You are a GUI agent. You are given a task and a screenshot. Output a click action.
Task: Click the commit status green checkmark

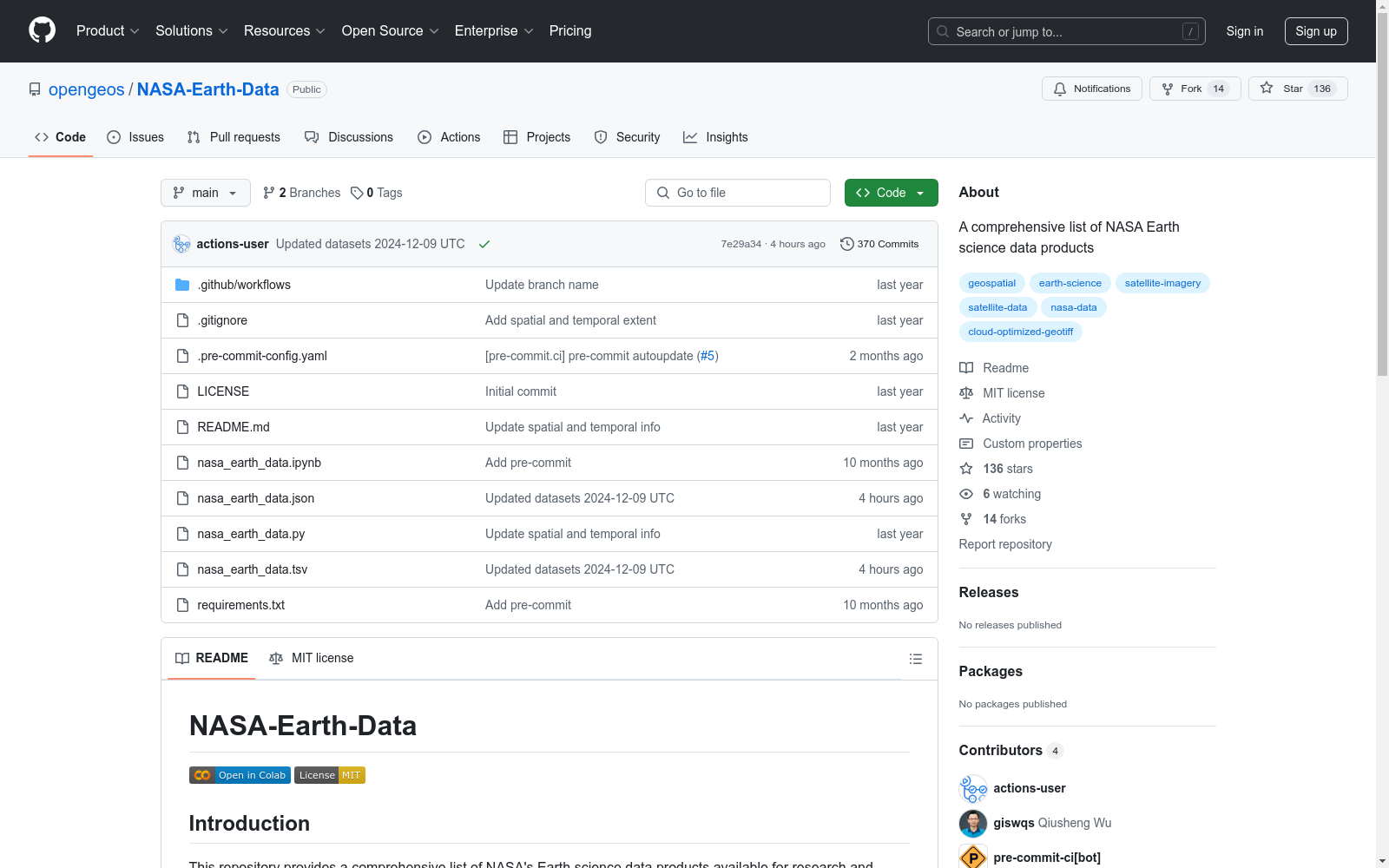tap(484, 244)
